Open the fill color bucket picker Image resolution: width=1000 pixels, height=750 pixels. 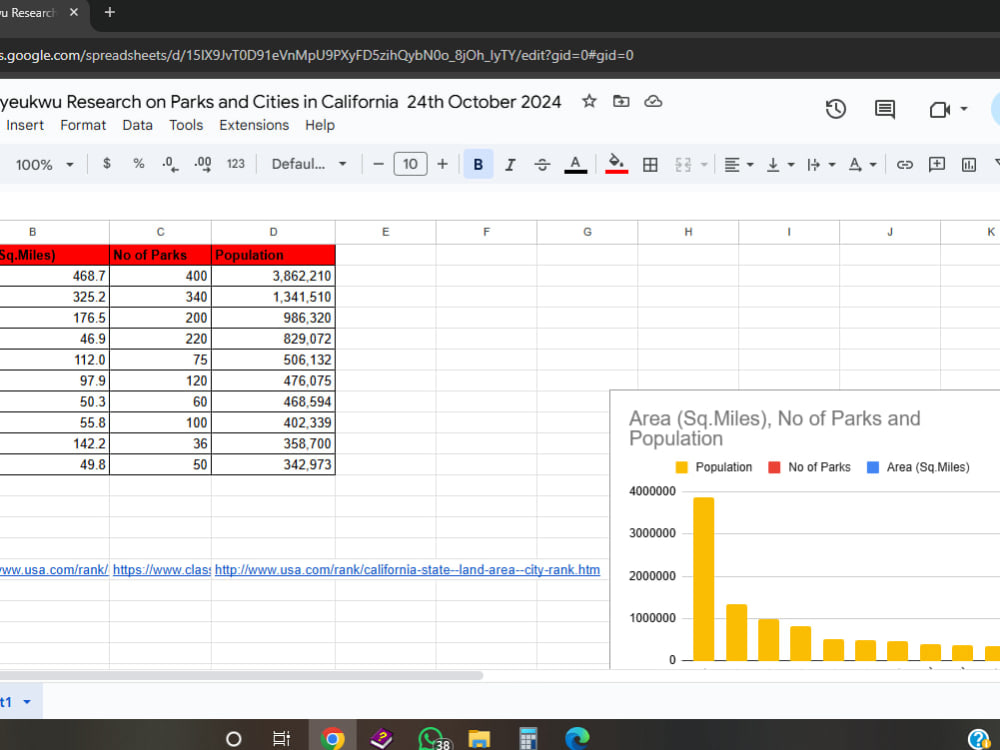pos(616,163)
